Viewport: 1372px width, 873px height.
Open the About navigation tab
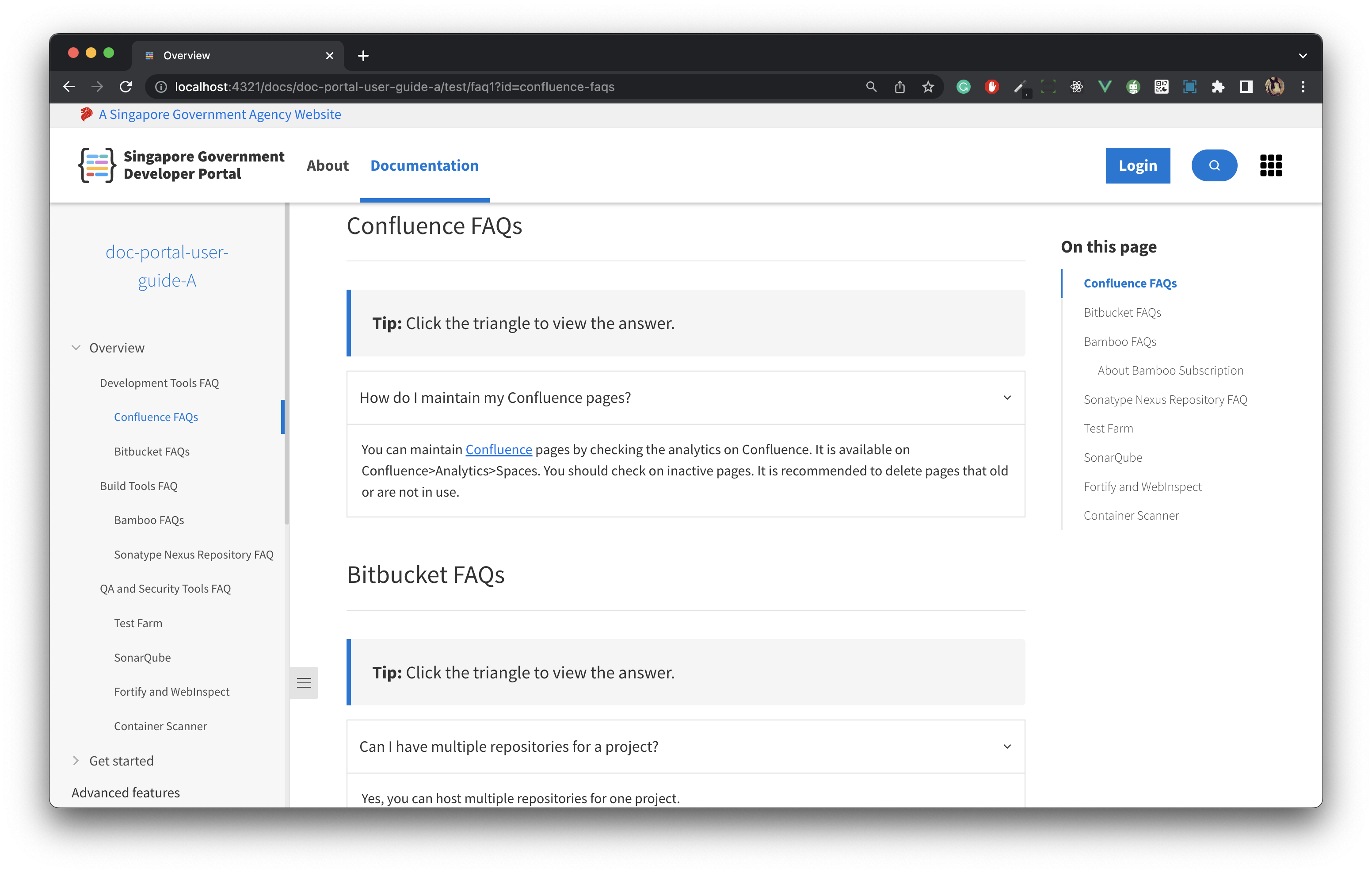coord(327,165)
